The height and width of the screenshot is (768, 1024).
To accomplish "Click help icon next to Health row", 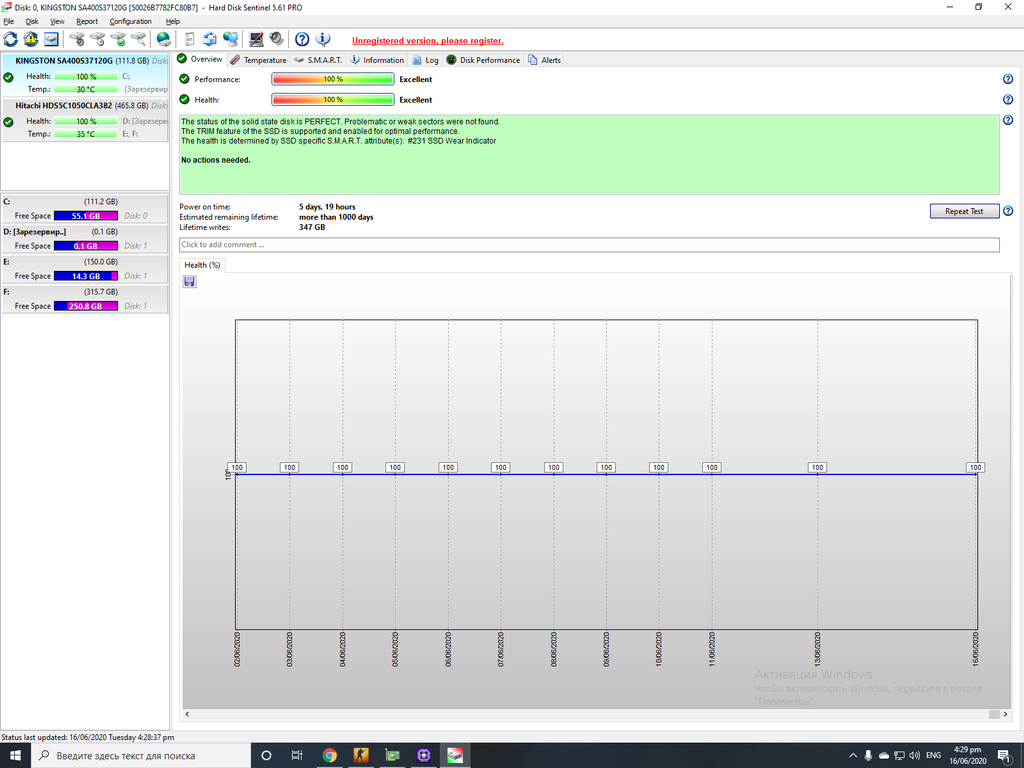I will pyautogui.click(x=1008, y=100).
